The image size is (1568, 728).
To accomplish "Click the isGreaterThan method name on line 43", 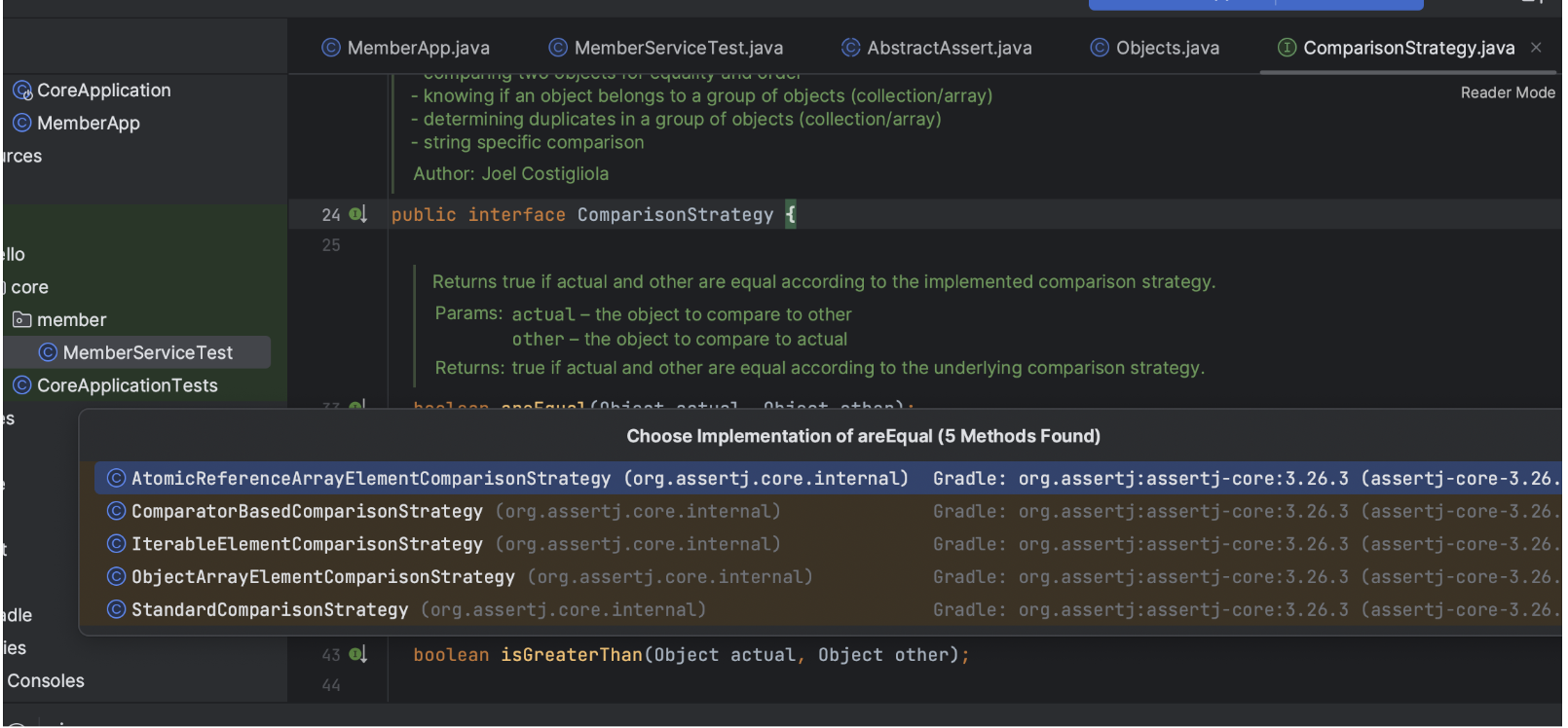I will [x=572, y=655].
